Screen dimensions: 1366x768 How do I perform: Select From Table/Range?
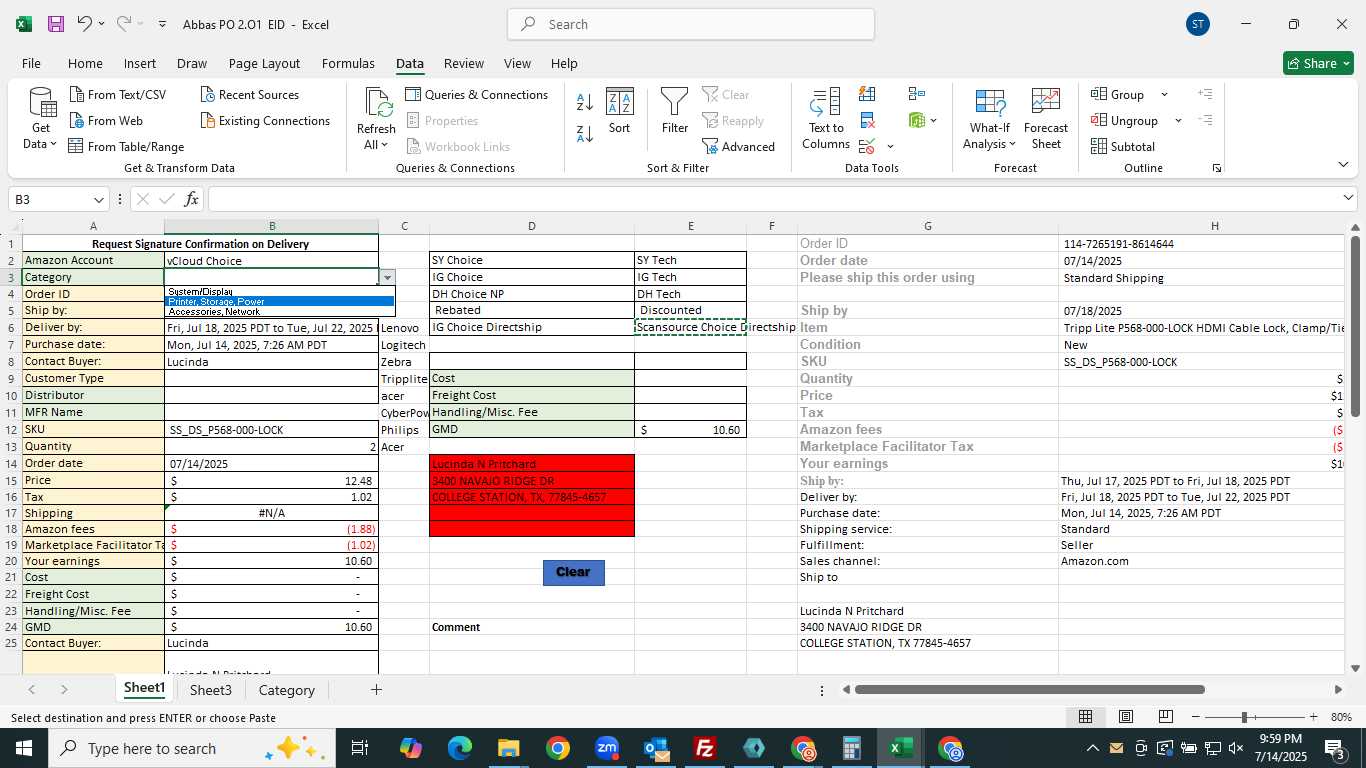pos(126,146)
